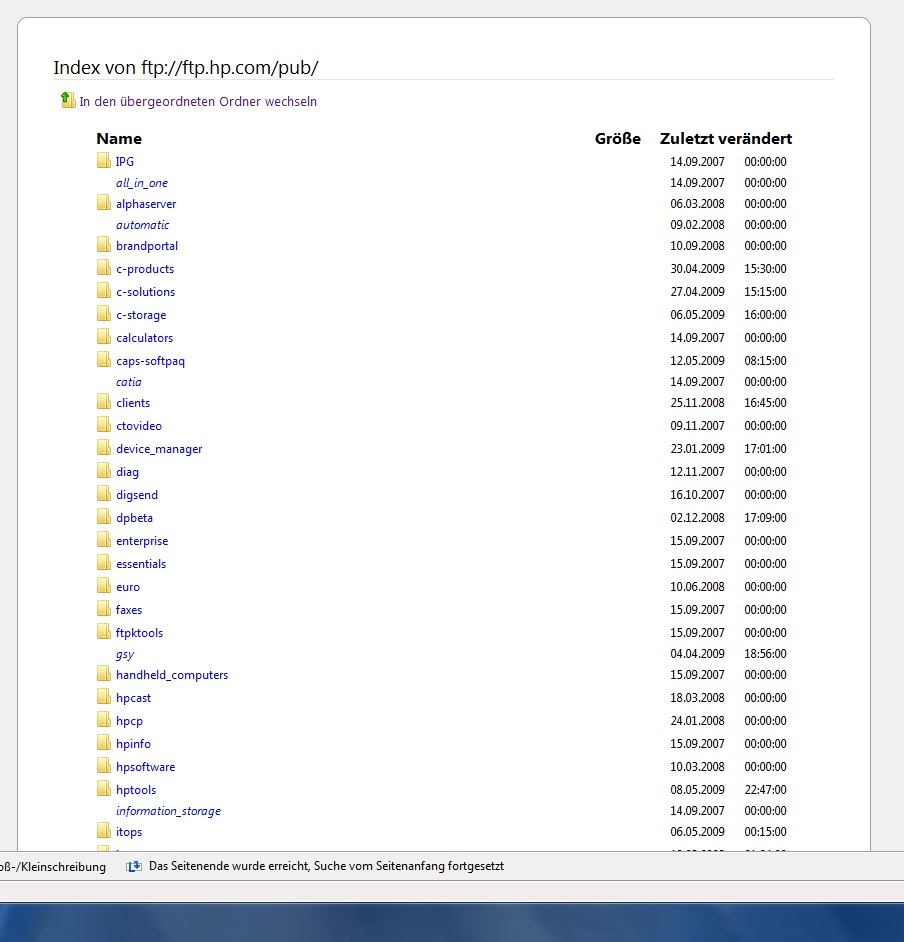
Task: Open the c-solutions folder link
Action: click(145, 292)
